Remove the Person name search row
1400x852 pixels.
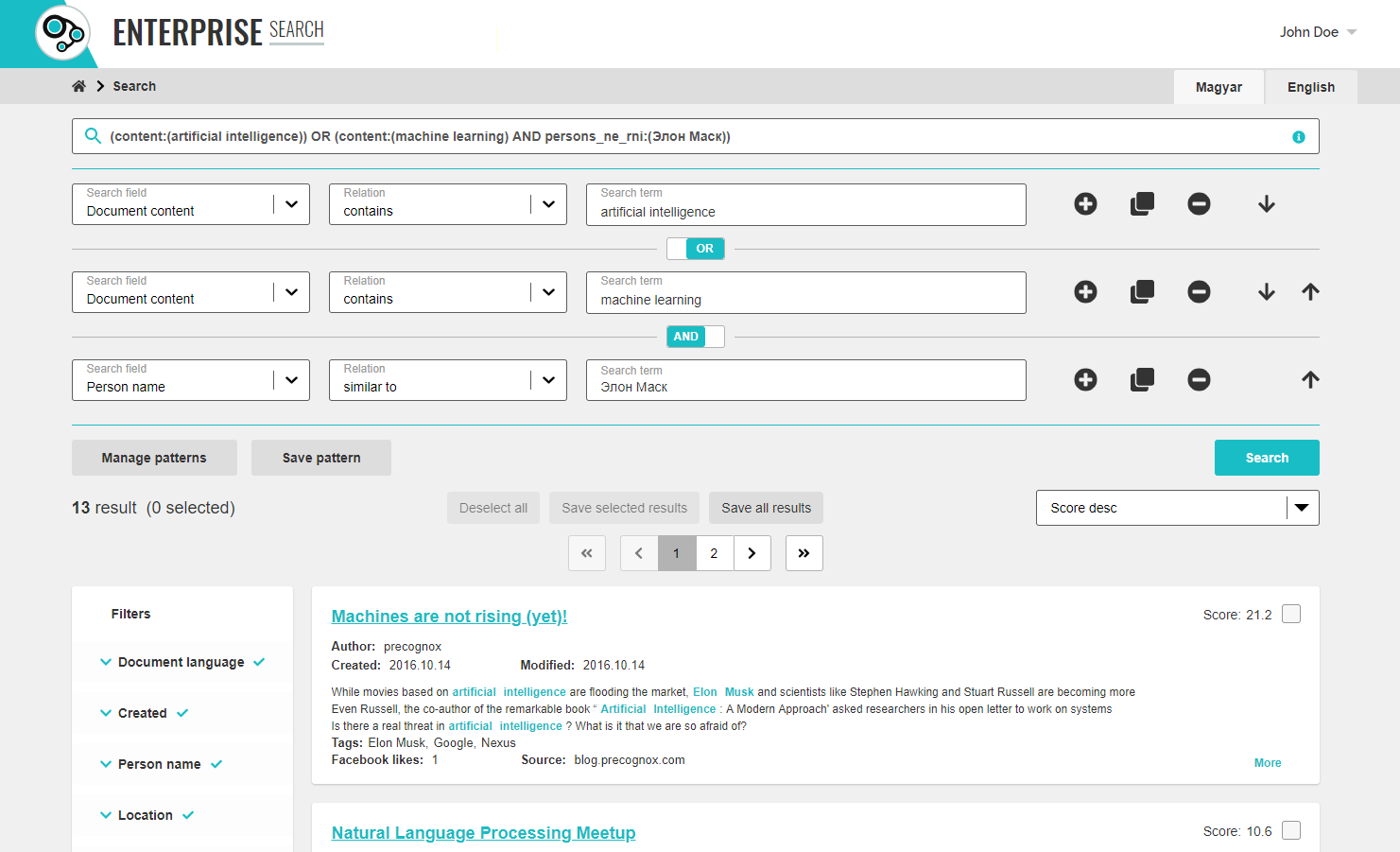click(x=1199, y=380)
